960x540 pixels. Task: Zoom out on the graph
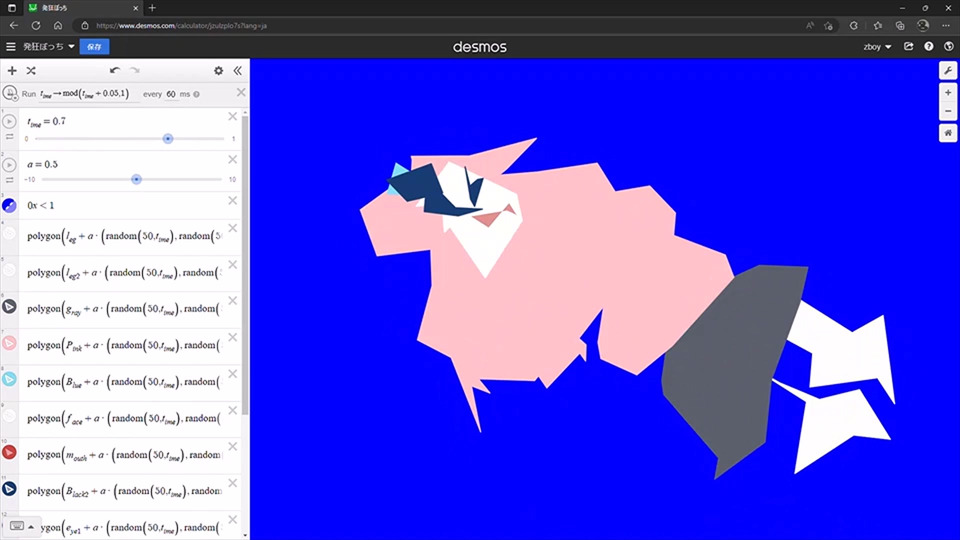[948, 111]
